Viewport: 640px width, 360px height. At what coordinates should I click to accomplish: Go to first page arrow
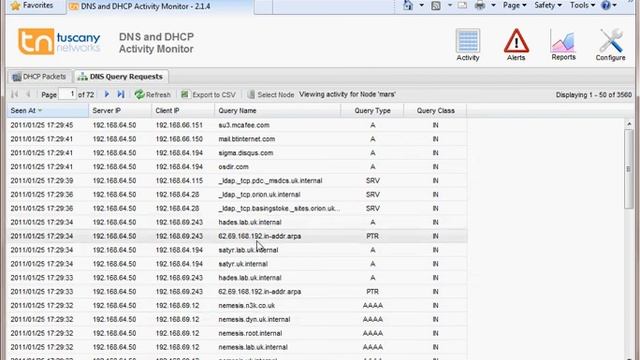15,94
